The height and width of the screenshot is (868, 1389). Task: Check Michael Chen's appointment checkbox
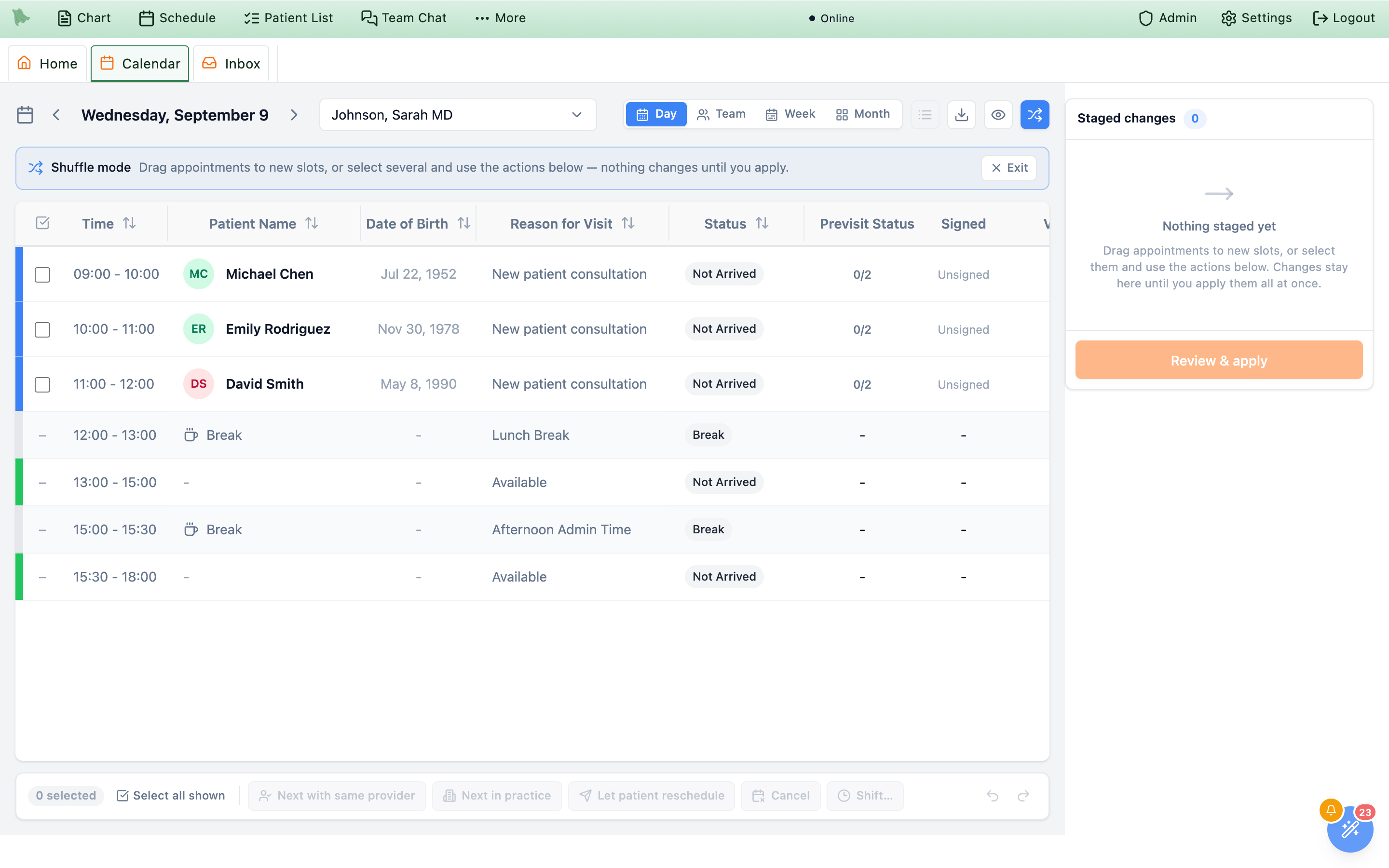click(42, 274)
